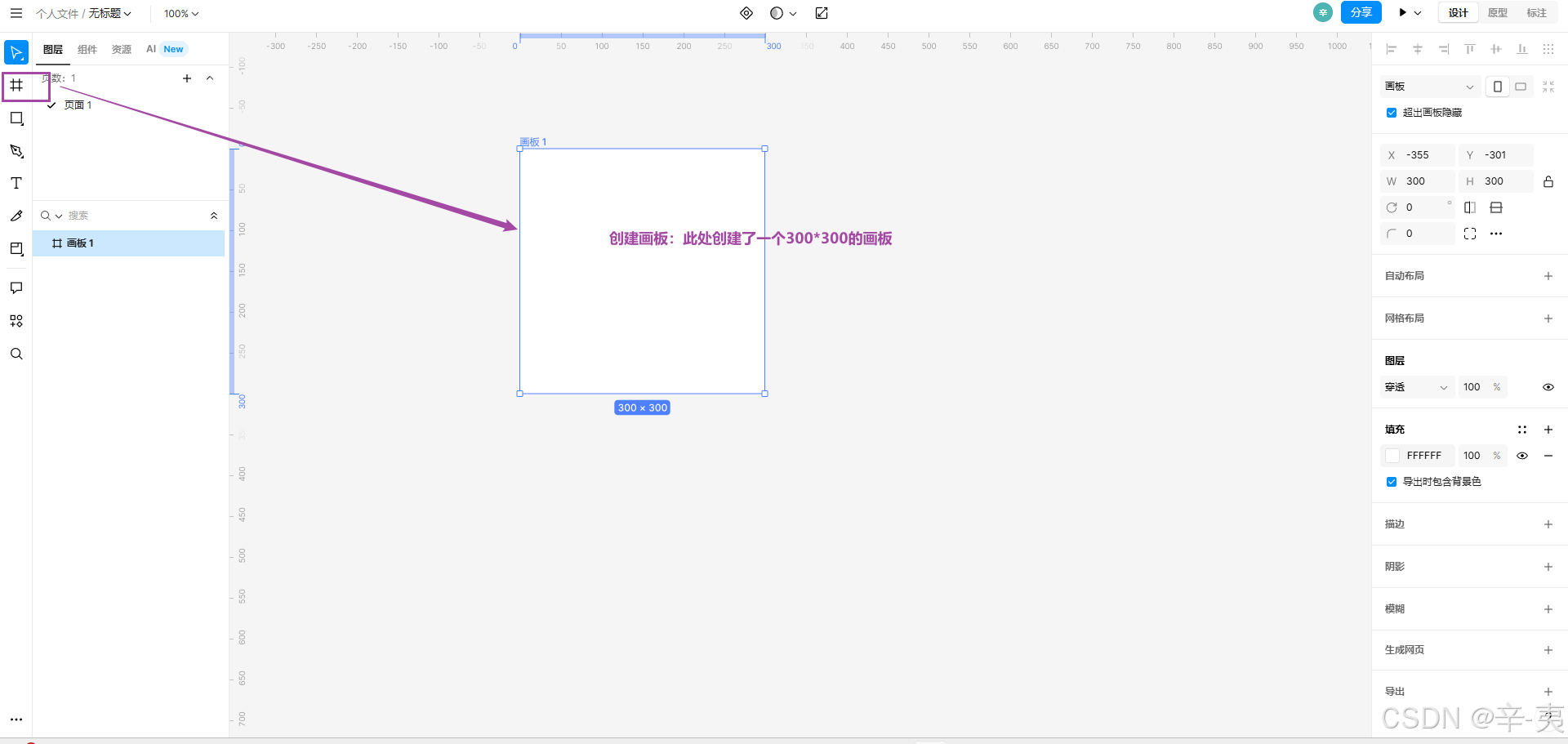Click the fit-to-content shrink icon
Screen dimensions: 1568x744
click(1548, 87)
